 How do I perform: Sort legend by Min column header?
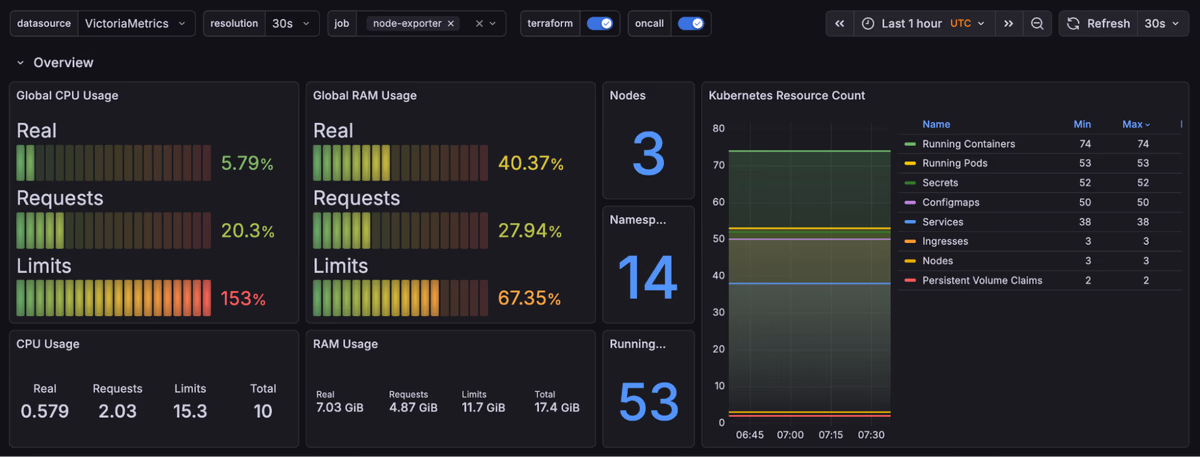point(1082,125)
